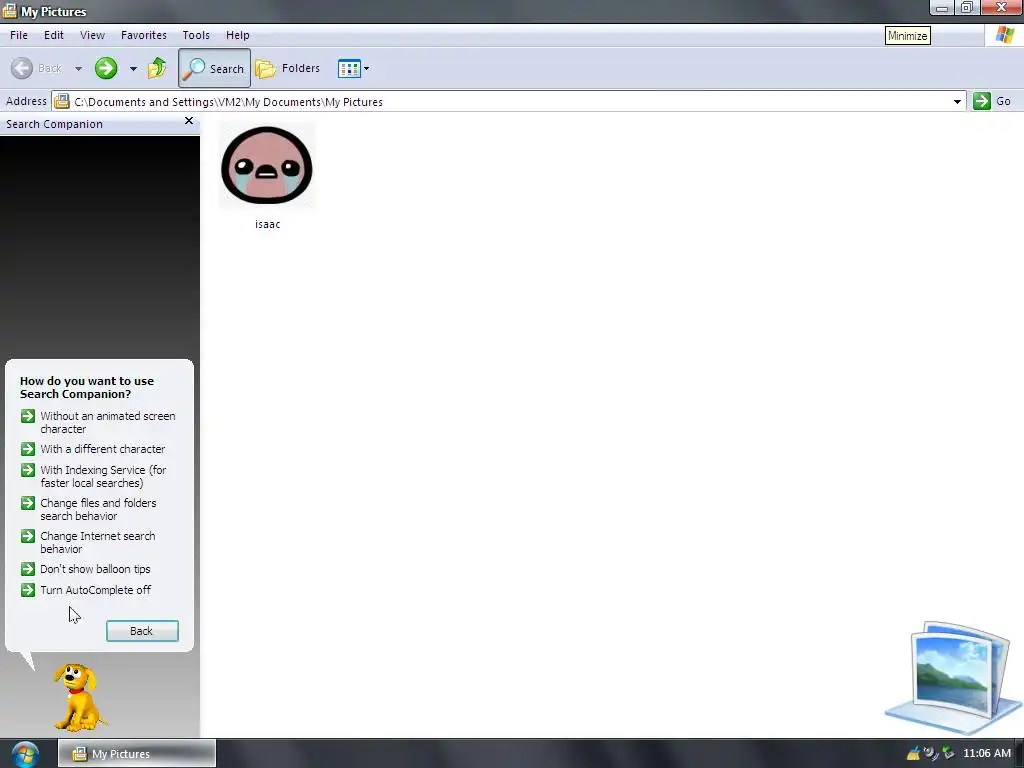
Task: Open the View menu
Action: click(x=92, y=35)
